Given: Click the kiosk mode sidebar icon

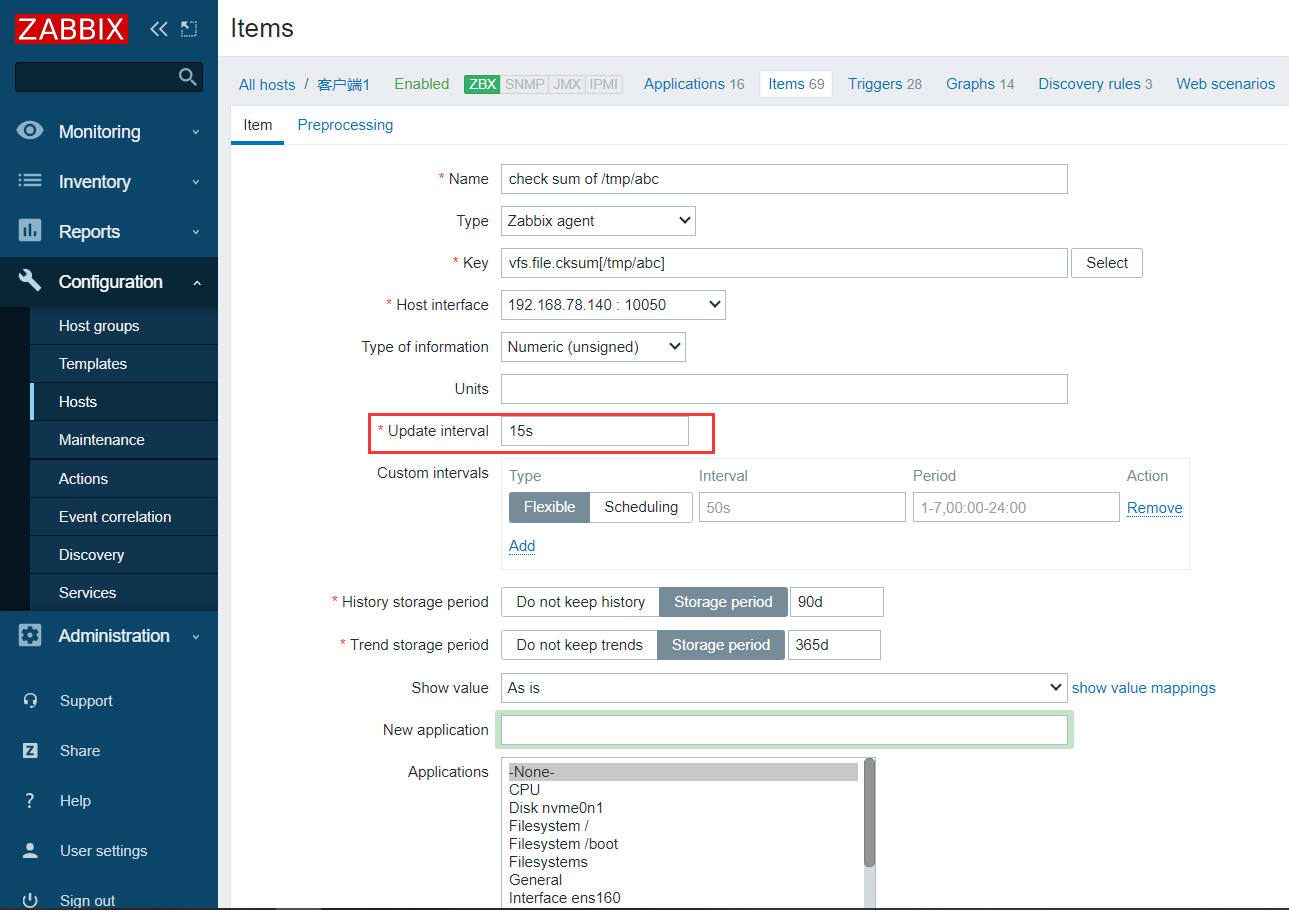Looking at the screenshot, I should click(189, 29).
